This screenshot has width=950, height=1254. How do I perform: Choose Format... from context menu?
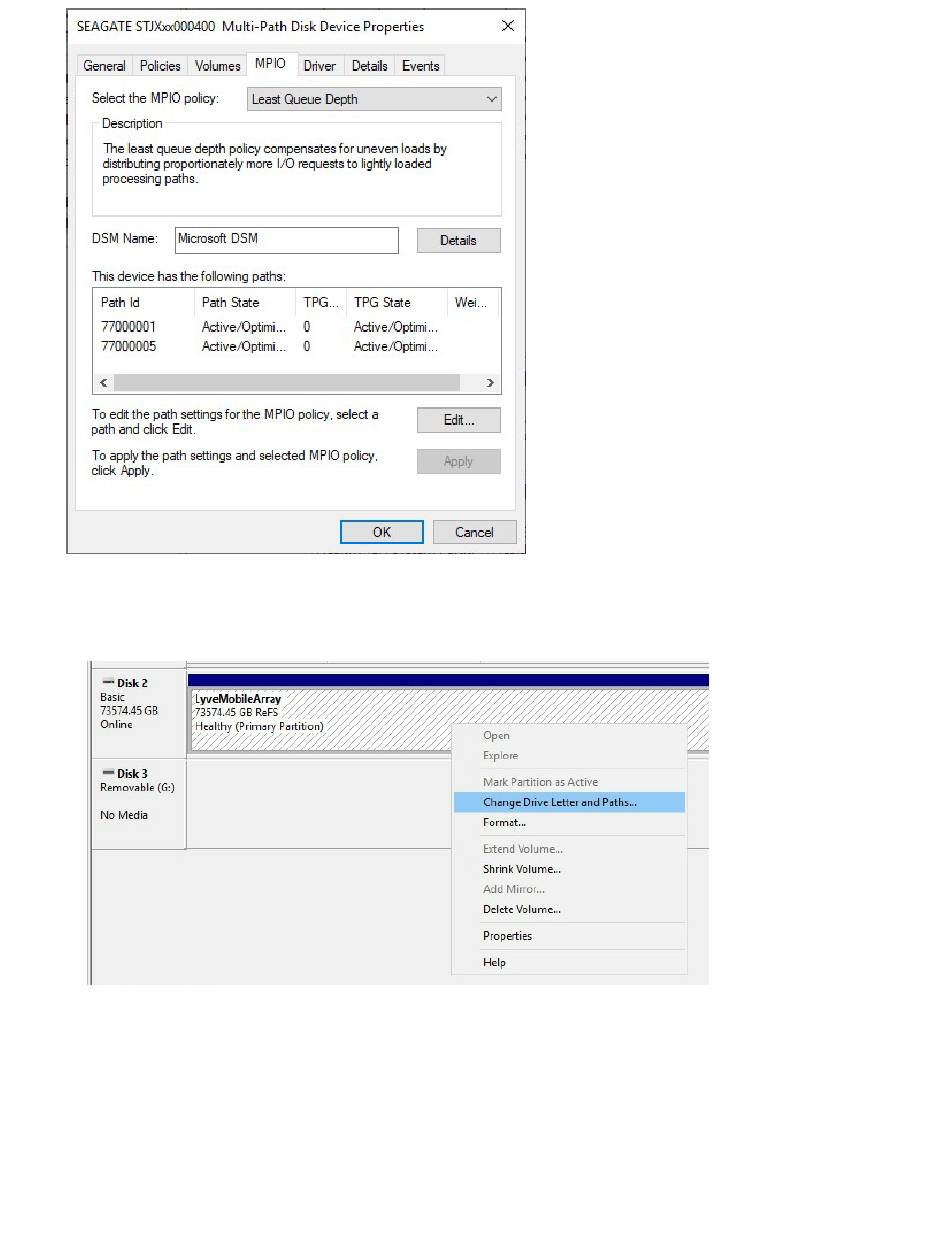pos(569,822)
